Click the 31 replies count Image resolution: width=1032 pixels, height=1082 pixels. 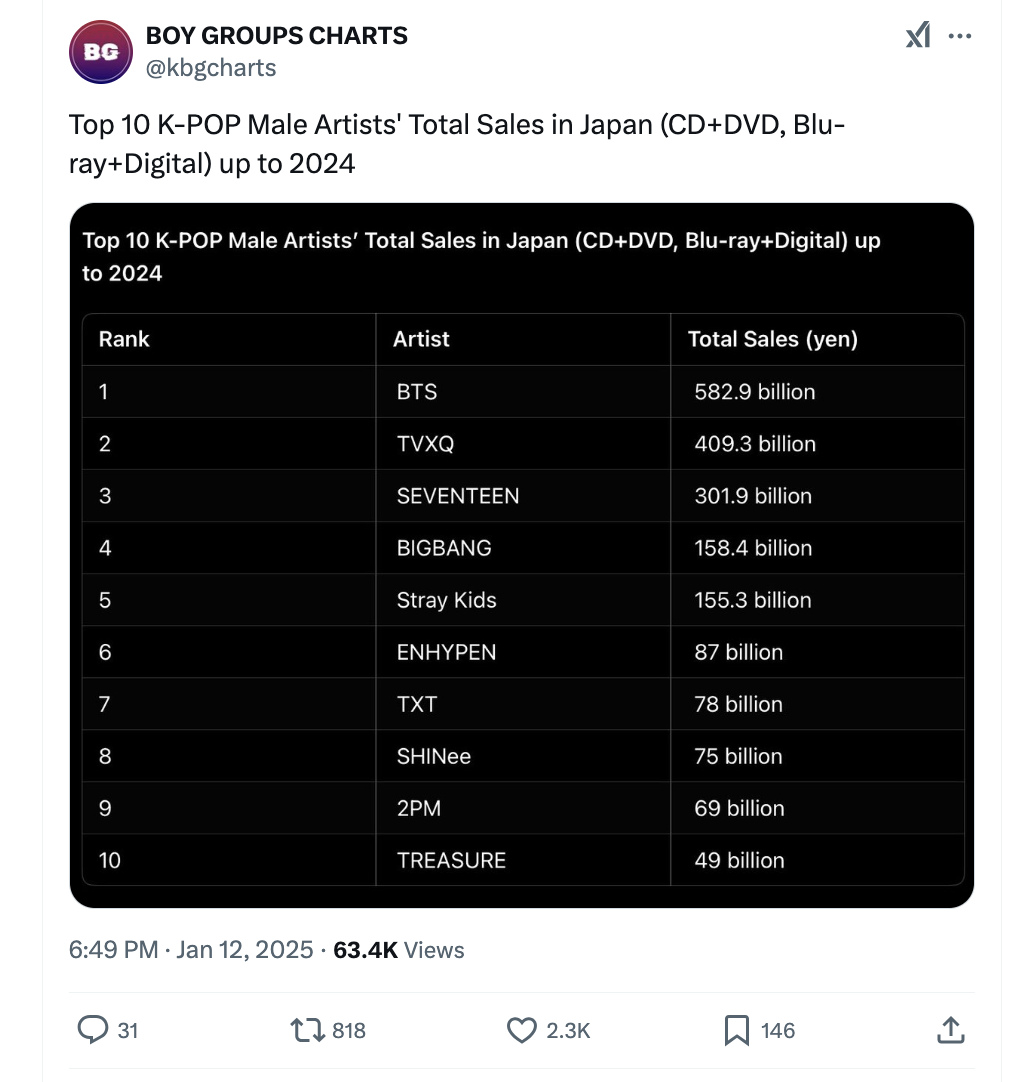pyautogui.click(x=127, y=1030)
